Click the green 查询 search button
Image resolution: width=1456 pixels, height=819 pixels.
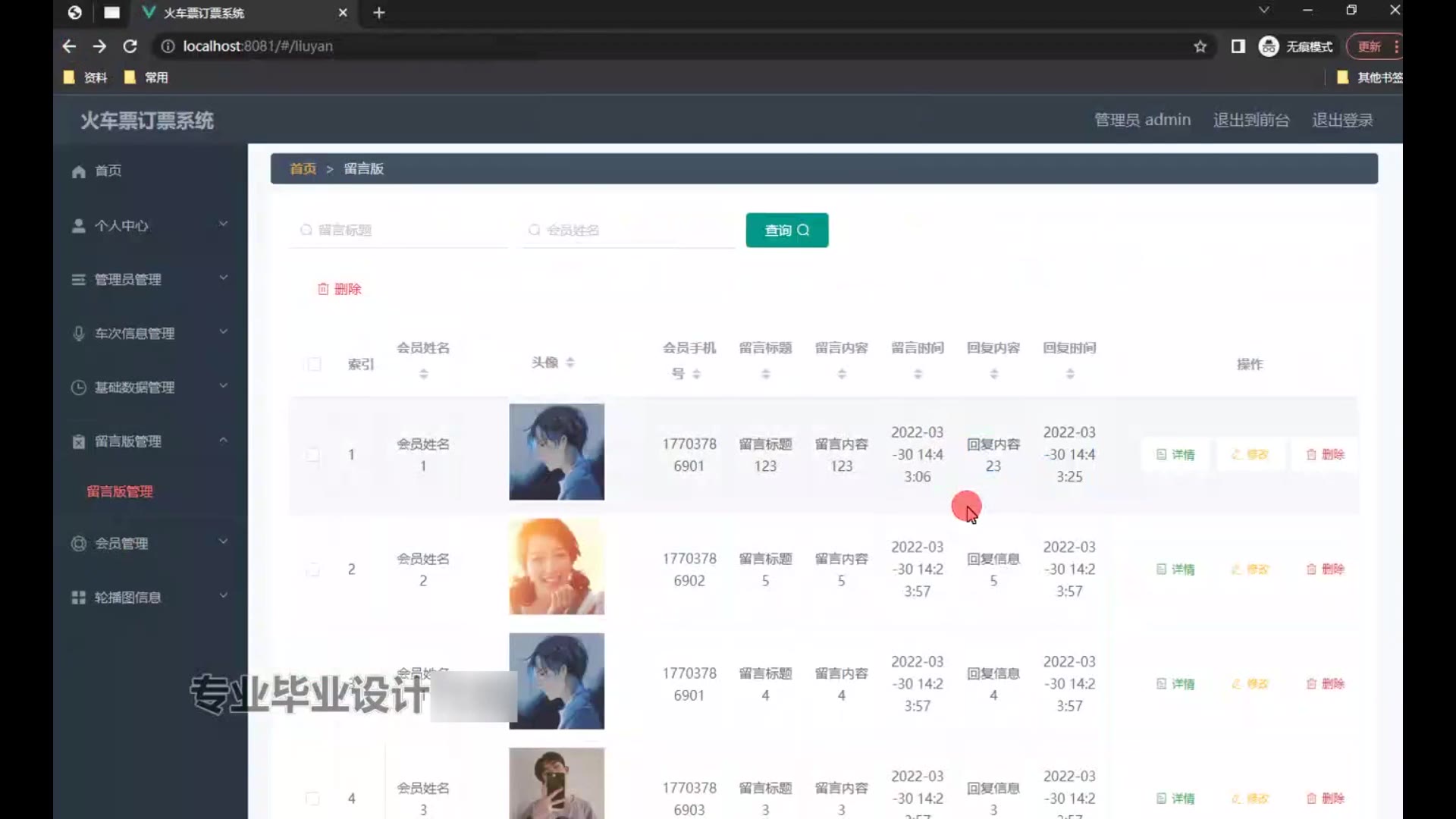tap(787, 231)
